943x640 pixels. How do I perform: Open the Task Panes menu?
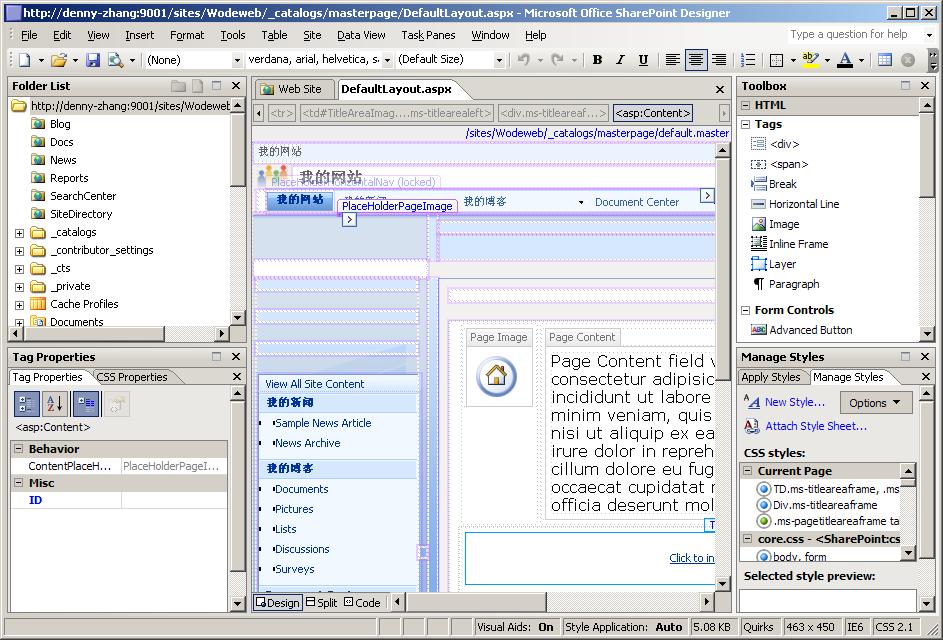428,35
